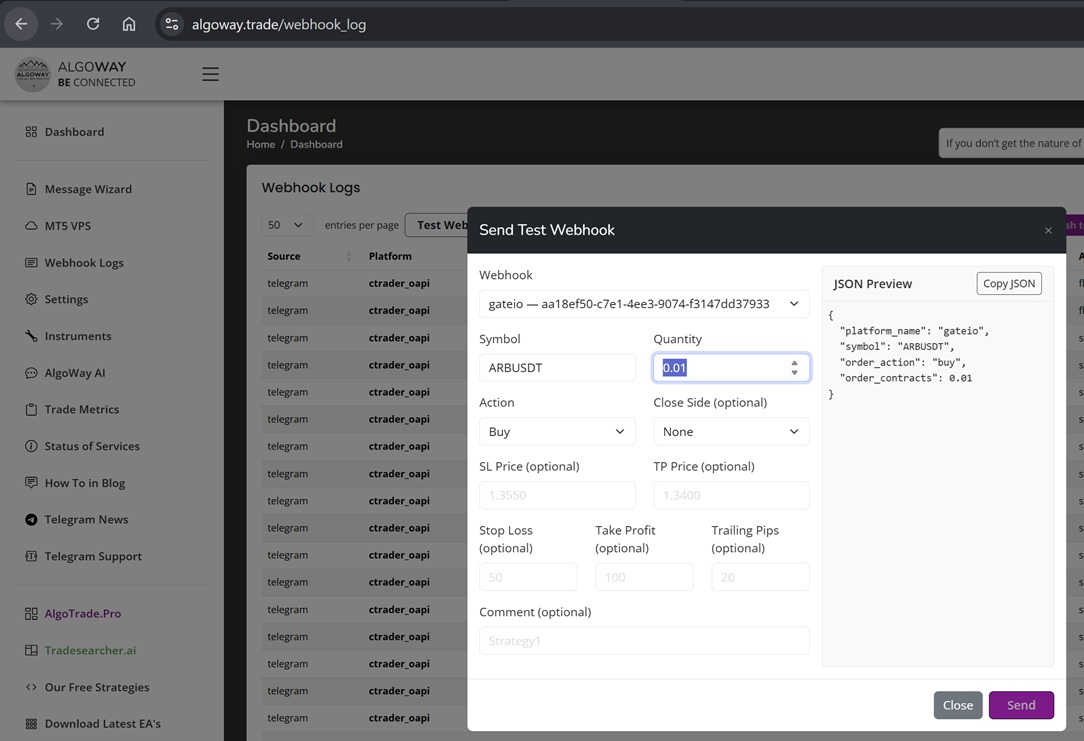Open the 50 entries per page dropdown

(285, 225)
